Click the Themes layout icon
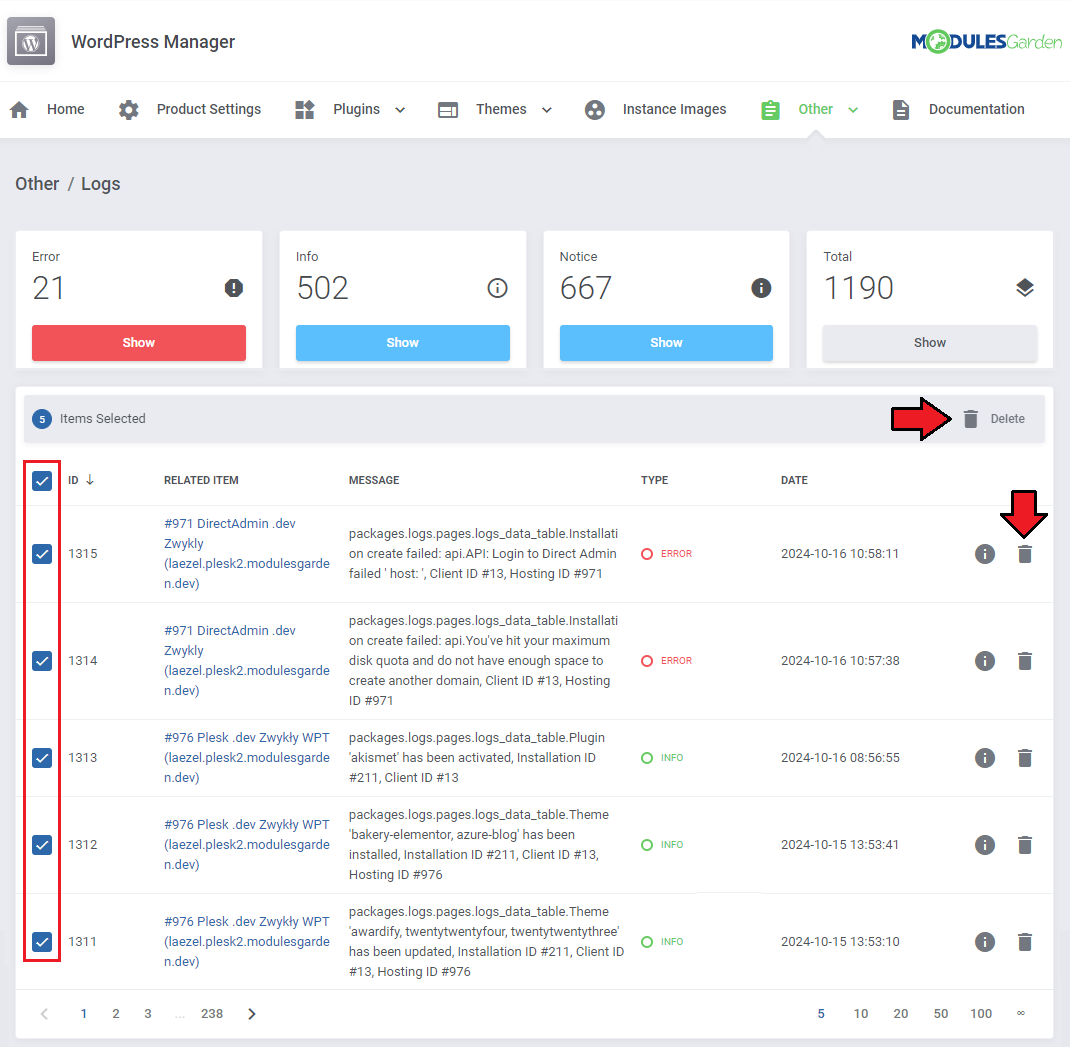The width and height of the screenshot is (1070, 1047). point(448,109)
